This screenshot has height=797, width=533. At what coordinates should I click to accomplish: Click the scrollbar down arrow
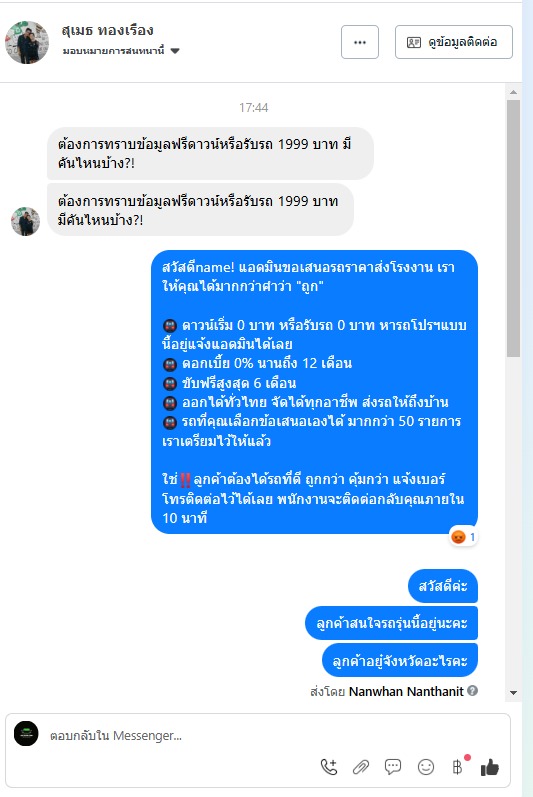(513, 693)
